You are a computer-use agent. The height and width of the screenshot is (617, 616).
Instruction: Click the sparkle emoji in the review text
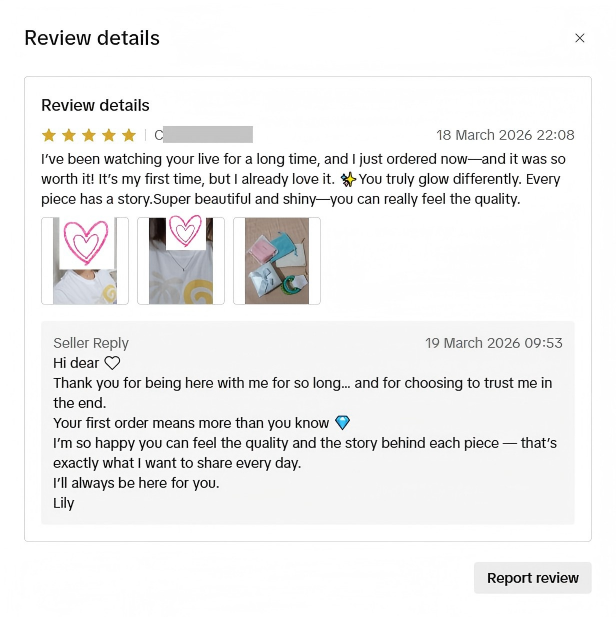pyautogui.click(x=348, y=179)
